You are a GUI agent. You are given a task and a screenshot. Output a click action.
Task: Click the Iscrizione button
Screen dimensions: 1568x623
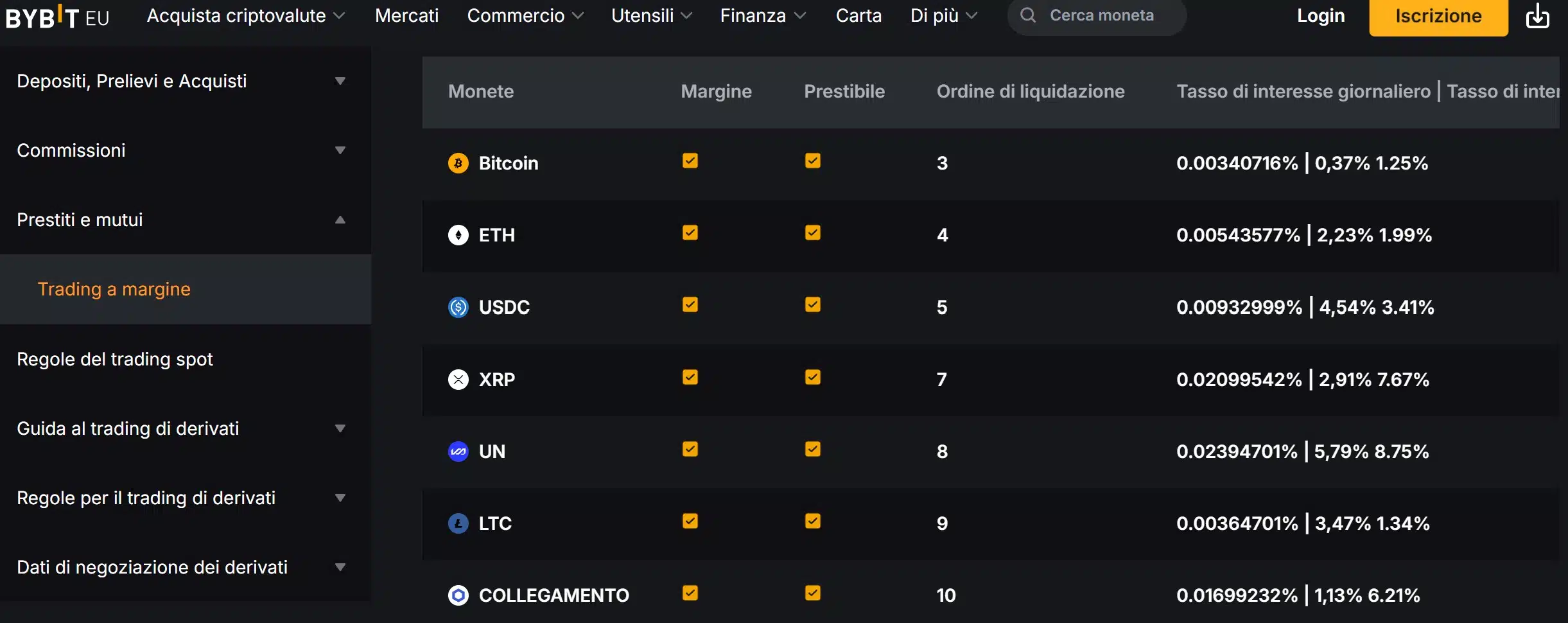(x=1437, y=15)
